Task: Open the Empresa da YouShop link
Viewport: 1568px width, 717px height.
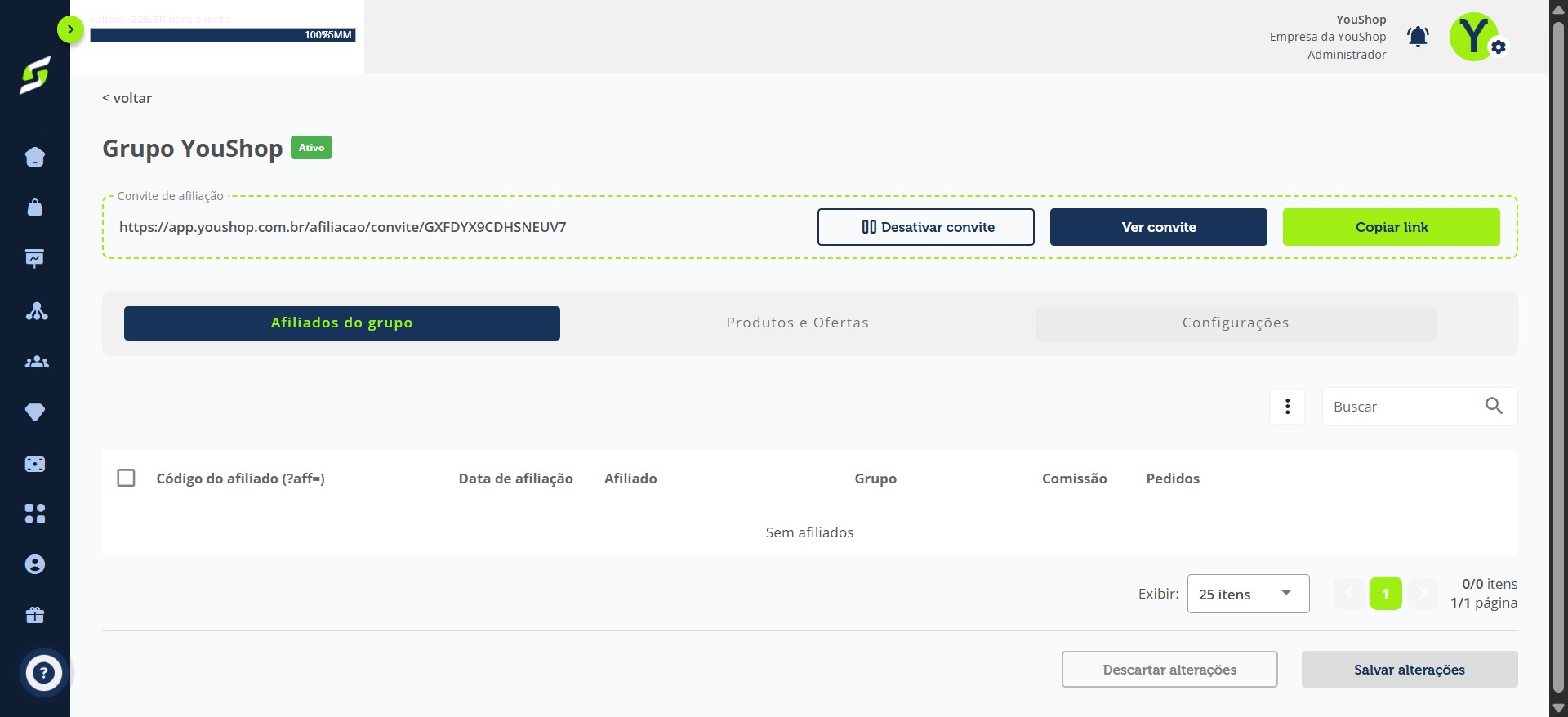Action: [x=1328, y=37]
